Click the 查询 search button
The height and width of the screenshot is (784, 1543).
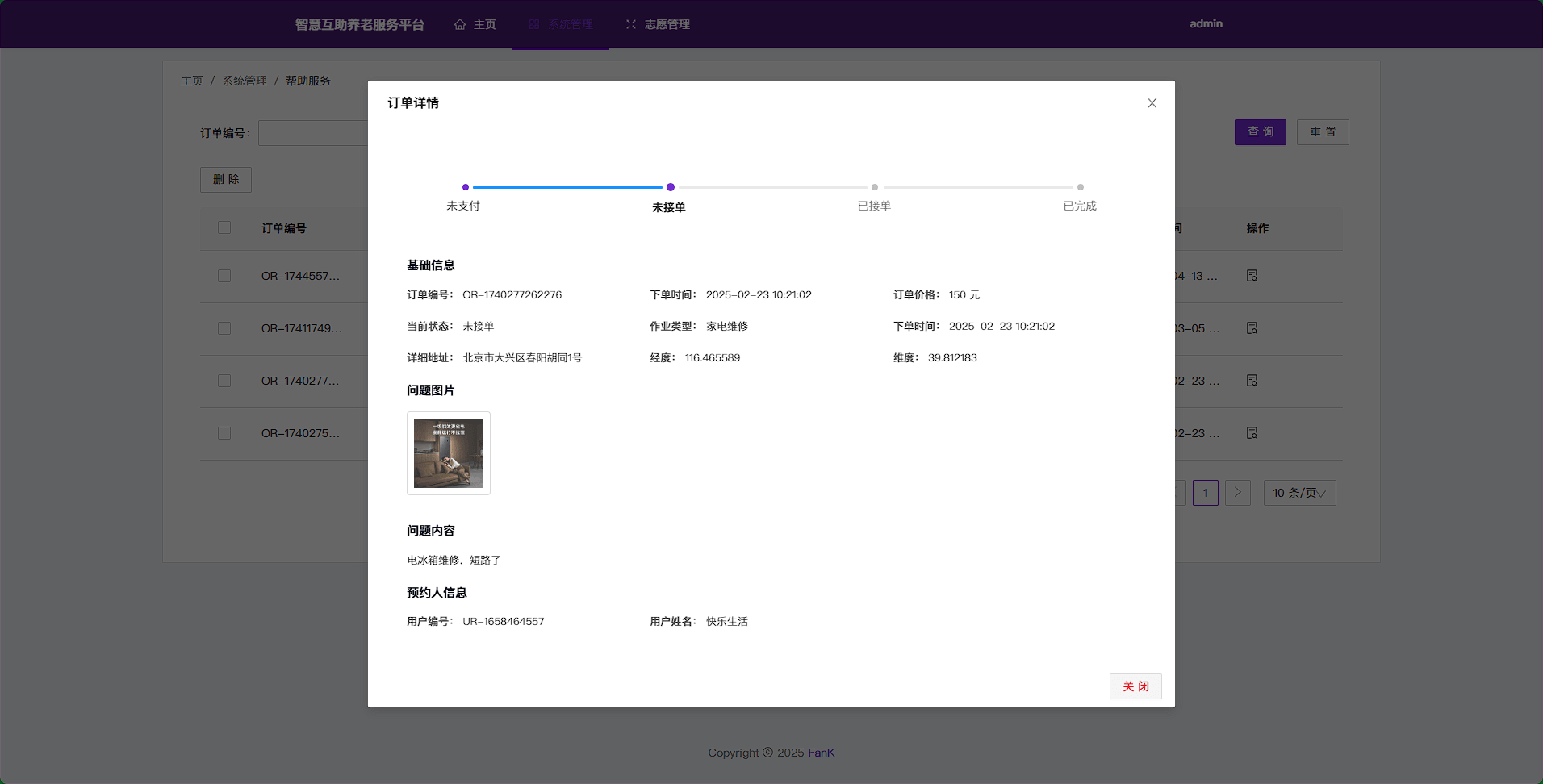[1260, 132]
